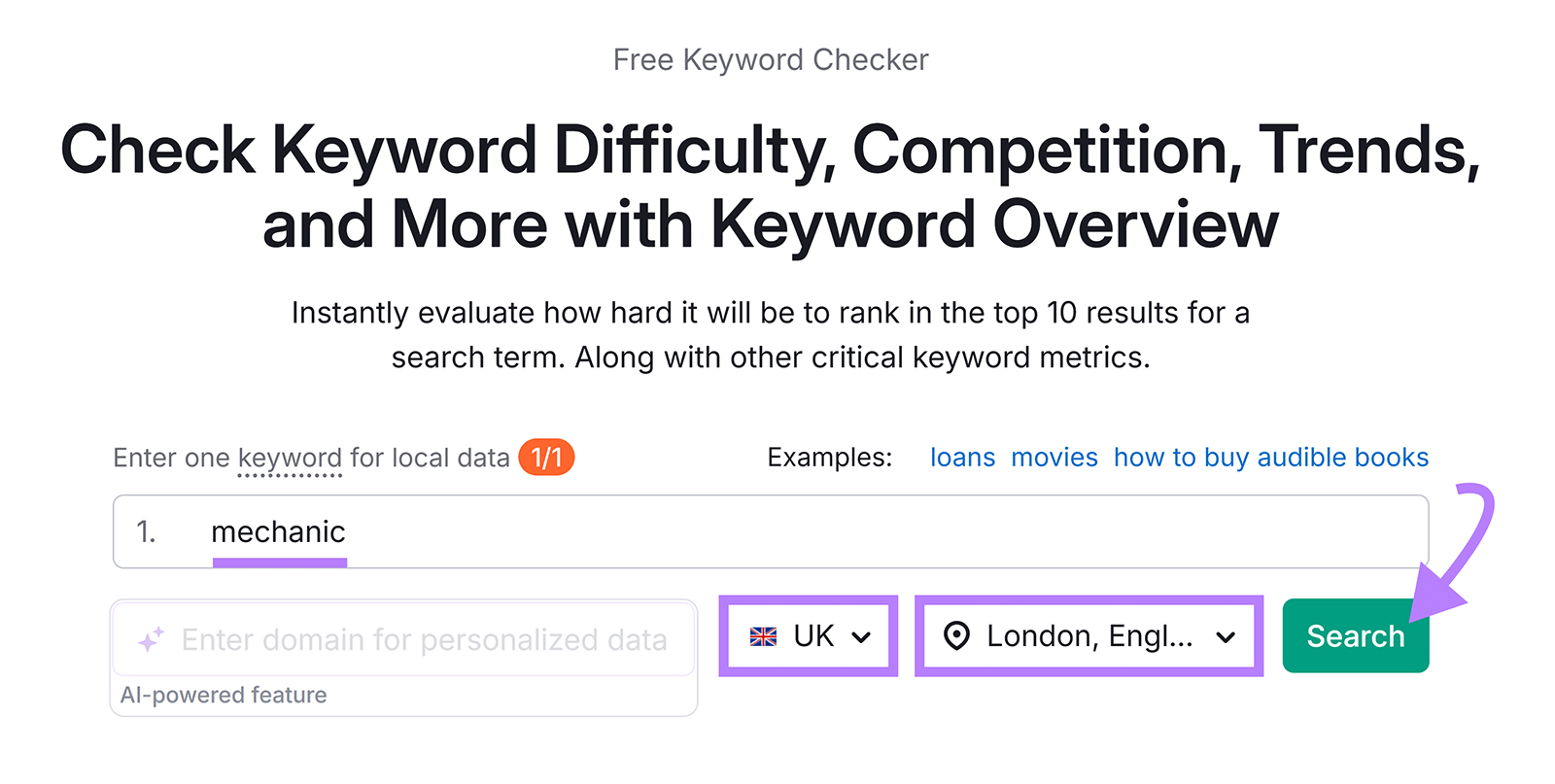
Task: Click the UK flag icon
Action: coord(764,636)
